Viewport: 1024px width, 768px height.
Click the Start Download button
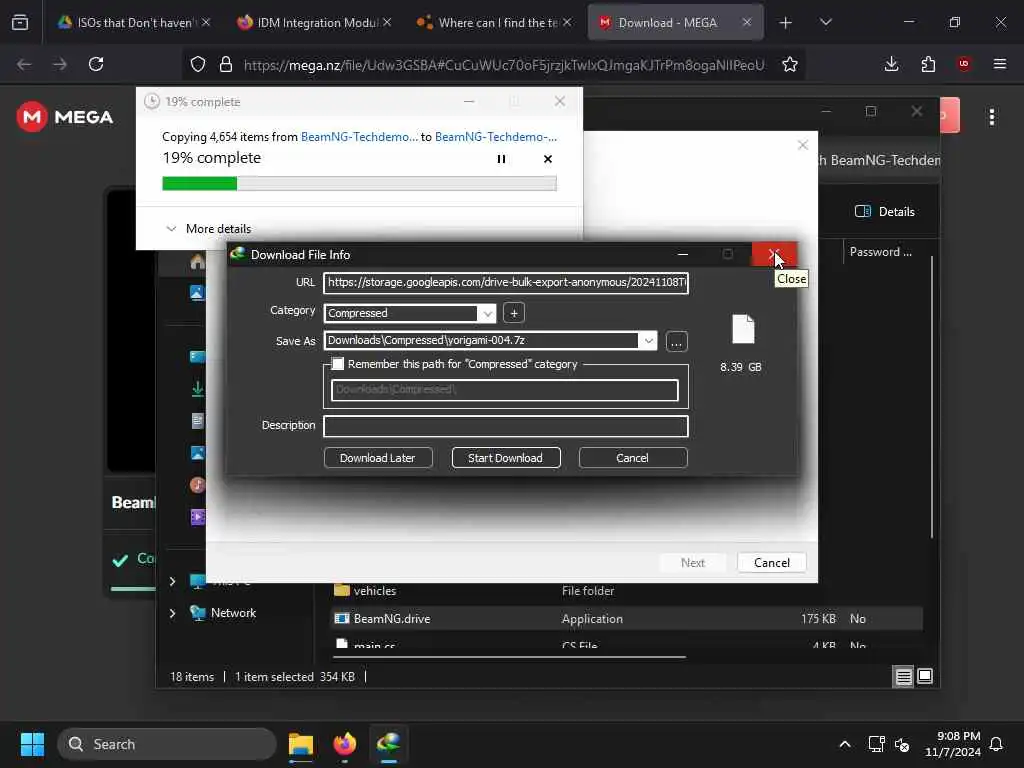[x=505, y=458]
